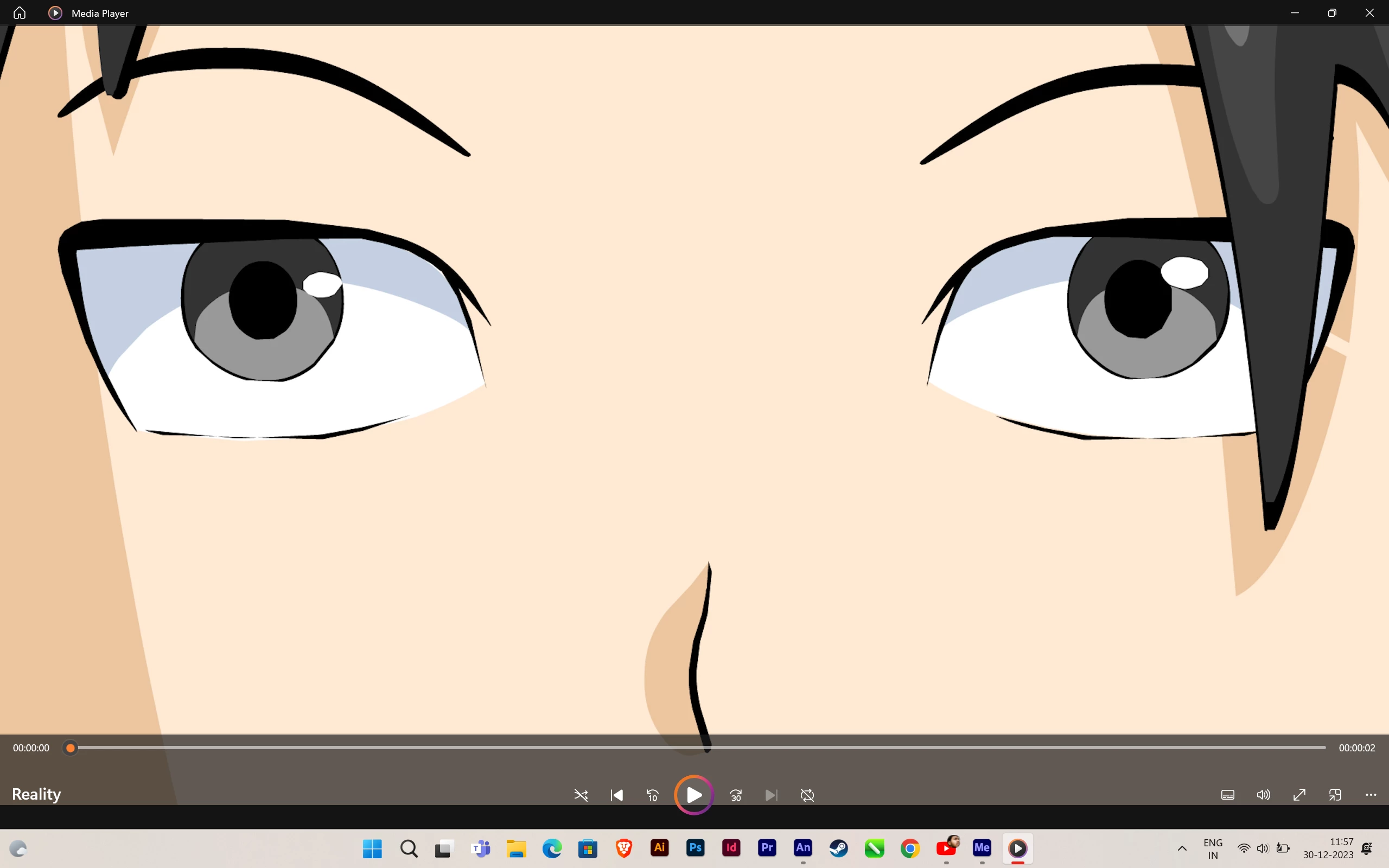
Task: Open the volume control flyout
Action: pos(1263,795)
